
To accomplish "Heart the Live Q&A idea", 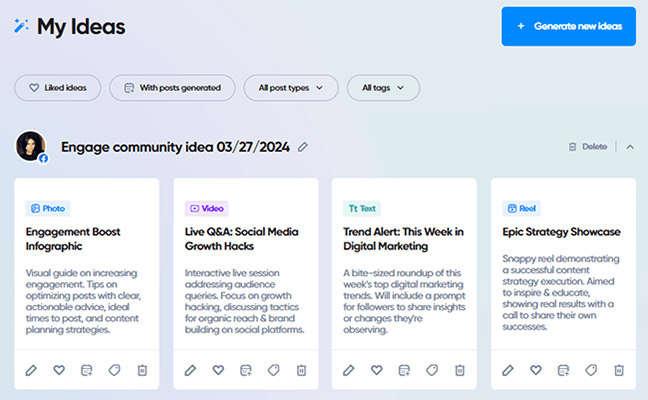I will 218,370.
